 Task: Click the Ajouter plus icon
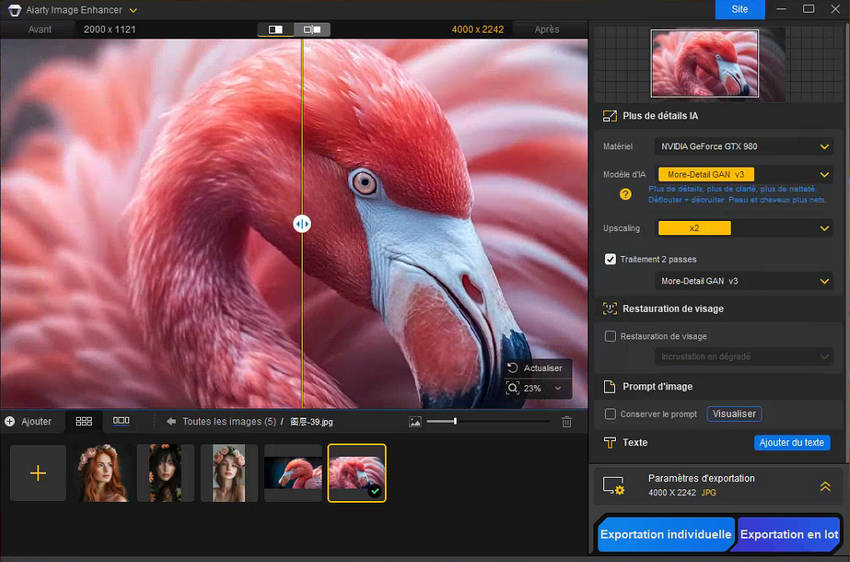(x=10, y=421)
